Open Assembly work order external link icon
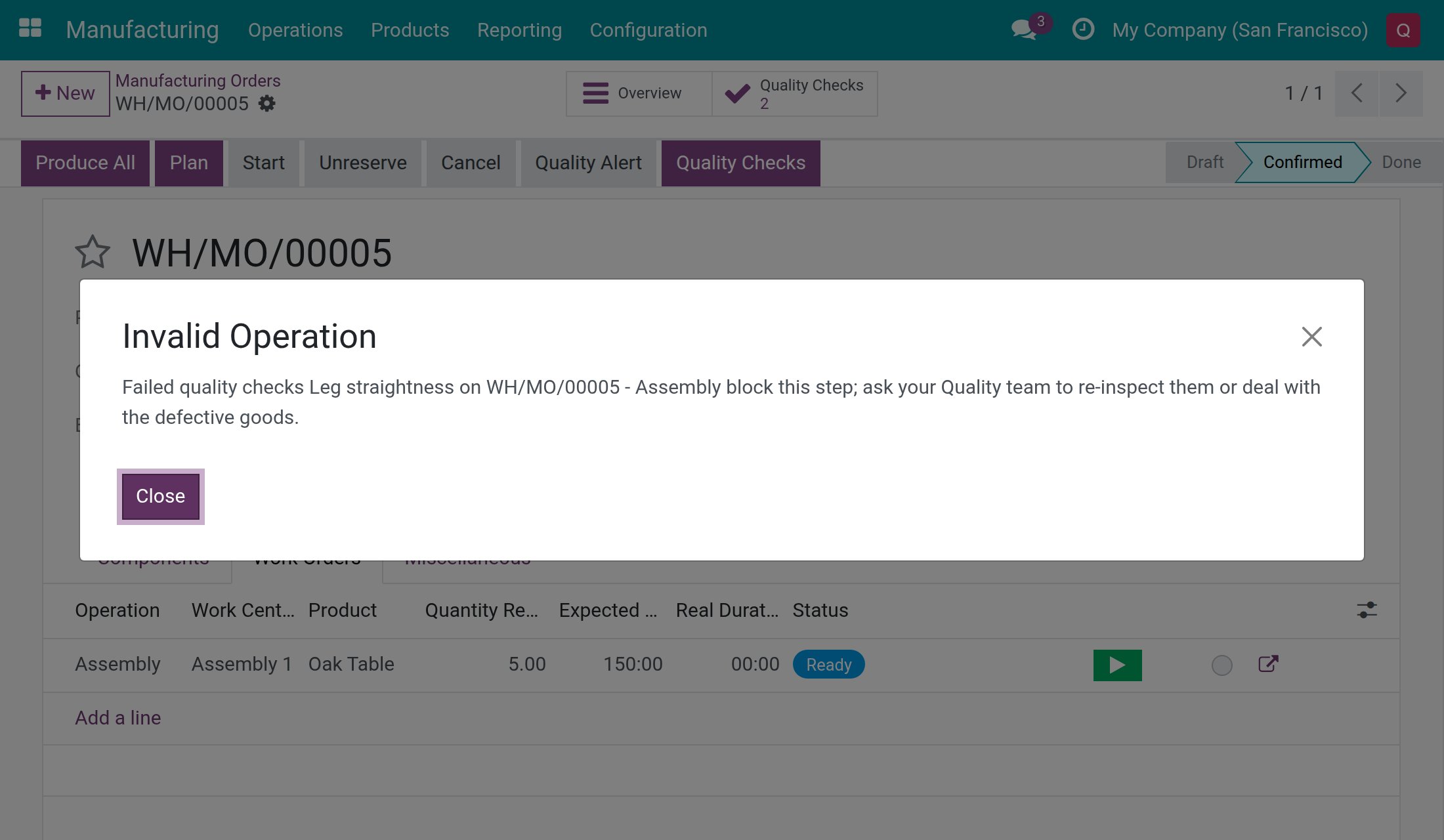The image size is (1444, 840). pyautogui.click(x=1268, y=664)
